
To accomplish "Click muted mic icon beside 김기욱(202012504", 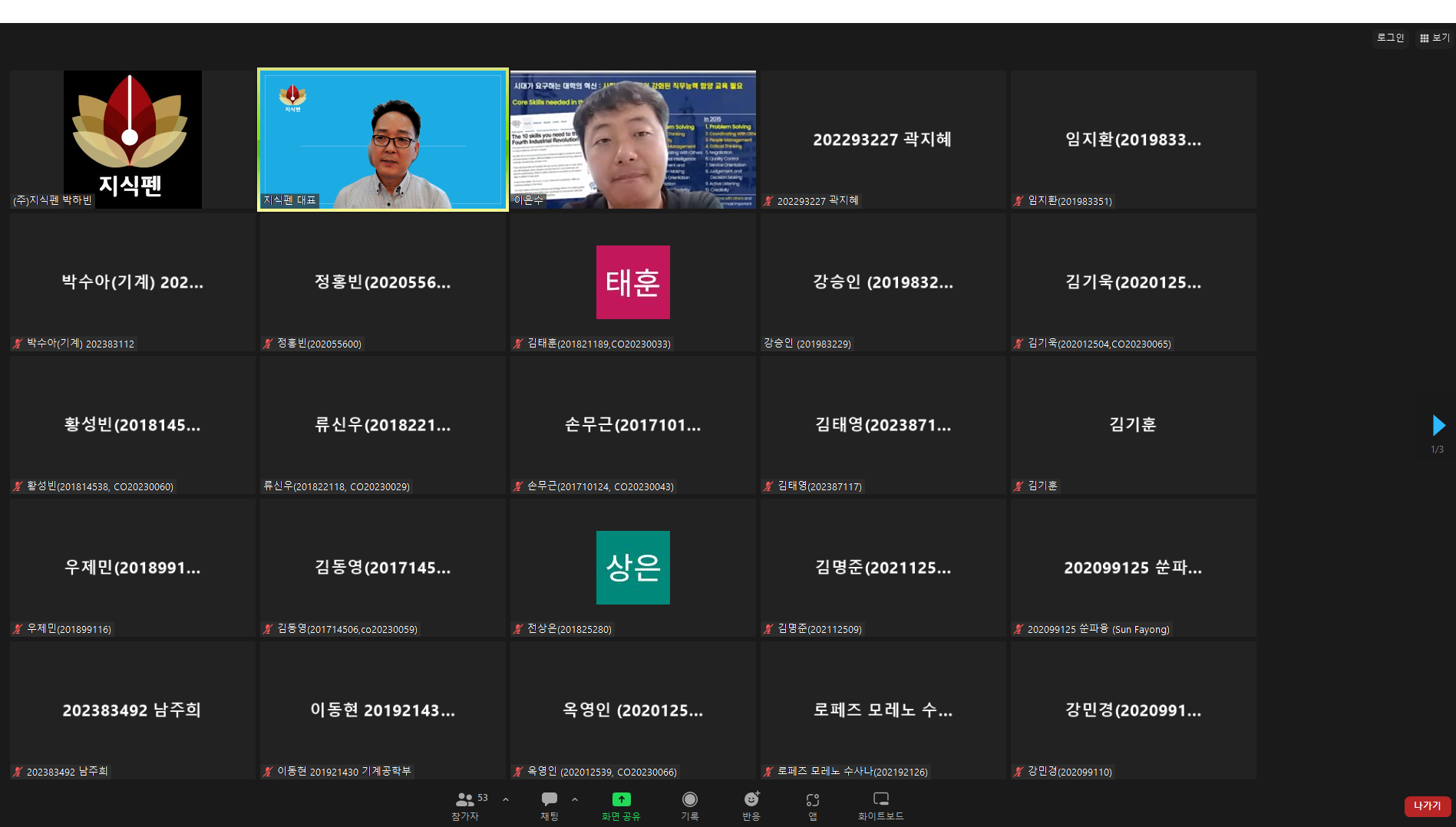I will (x=1019, y=344).
